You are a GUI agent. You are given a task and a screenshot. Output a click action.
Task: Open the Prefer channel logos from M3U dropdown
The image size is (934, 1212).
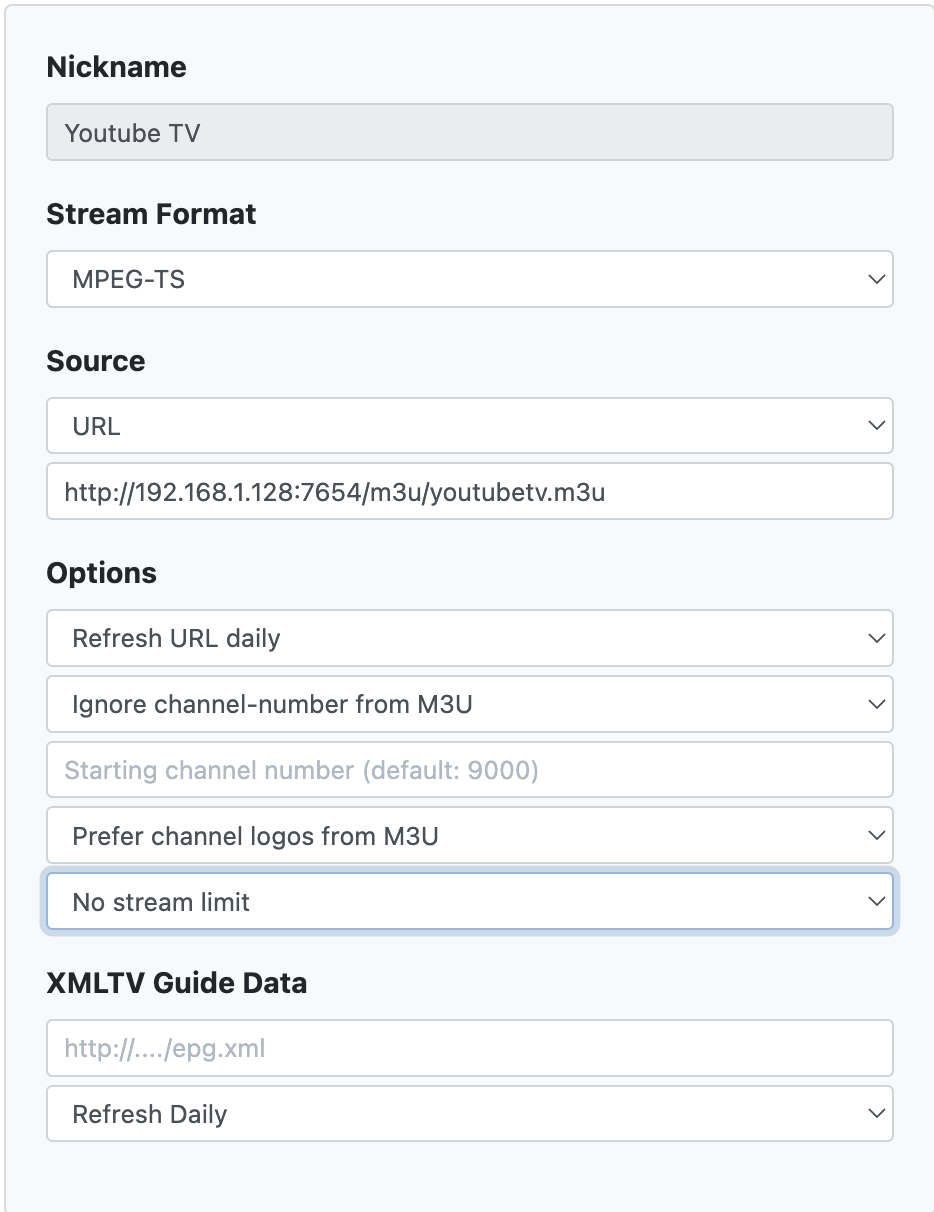click(x=469, y=836)
